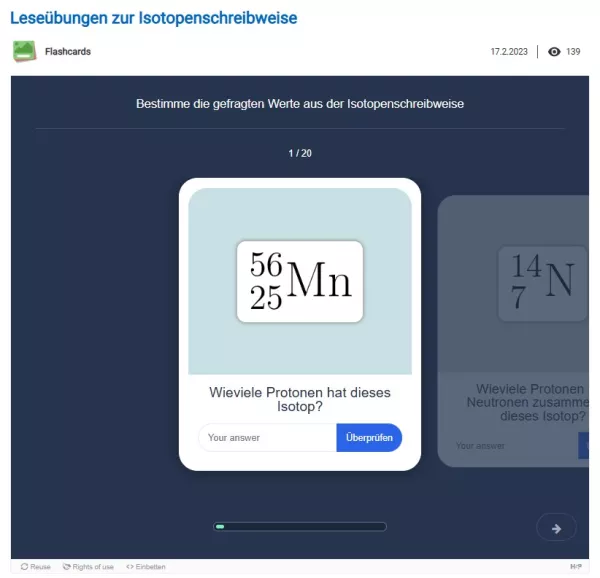Click the Einbetten embed code icon
Screen dimensions: 600x578
click(130, 567)
